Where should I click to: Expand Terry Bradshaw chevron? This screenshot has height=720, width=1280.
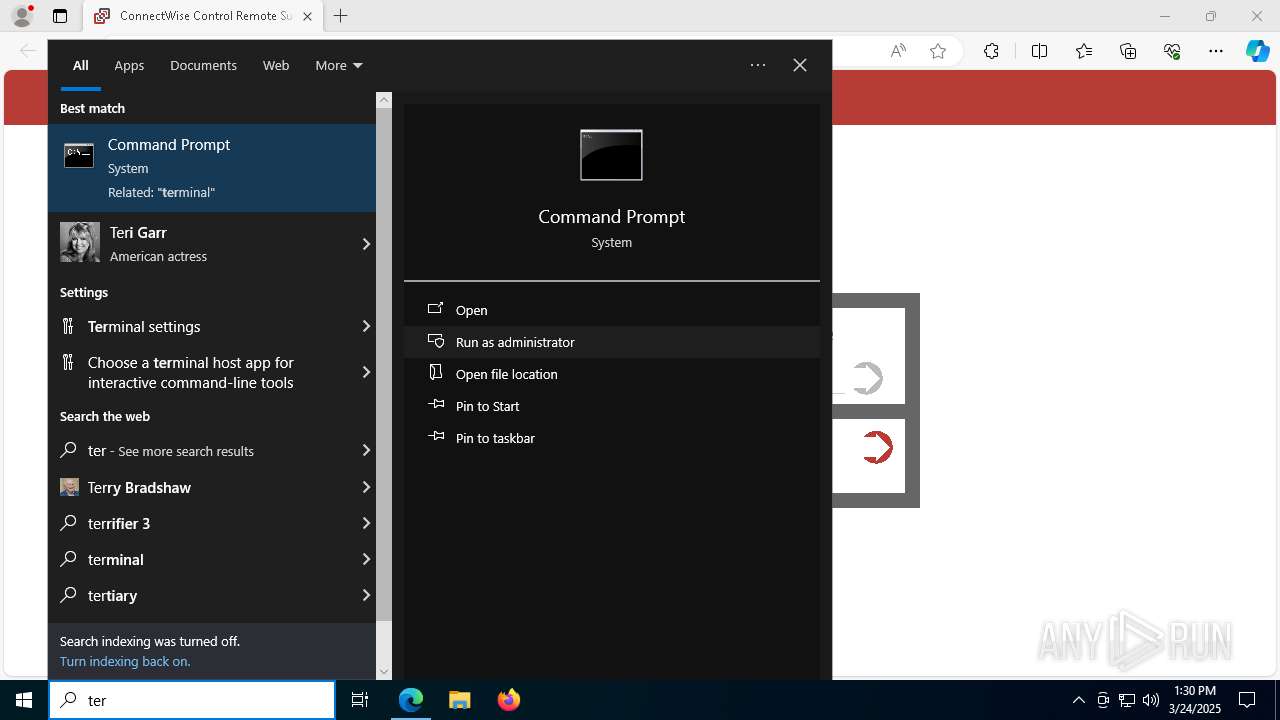(366, 487)
